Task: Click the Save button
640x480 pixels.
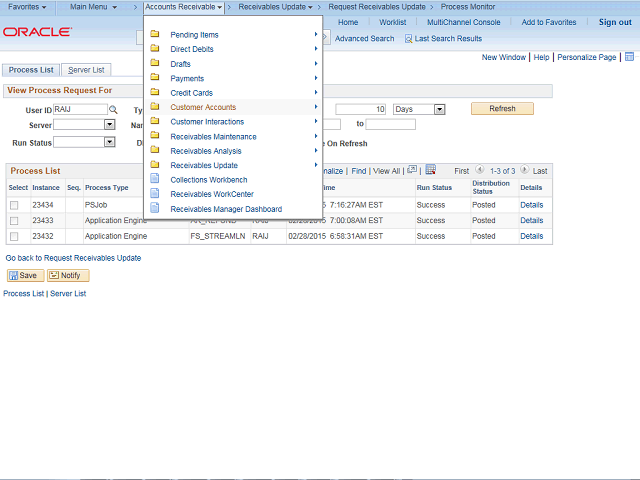Action: (x=25, y=276)
